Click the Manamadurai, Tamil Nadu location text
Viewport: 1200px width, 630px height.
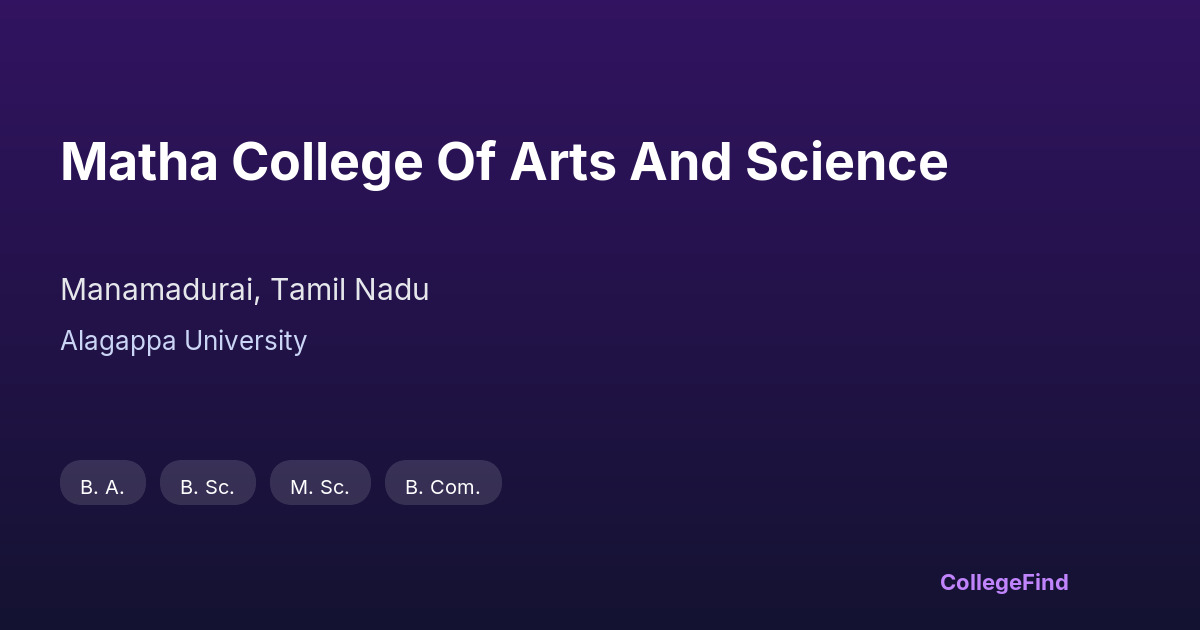click(x=244, y=290)
